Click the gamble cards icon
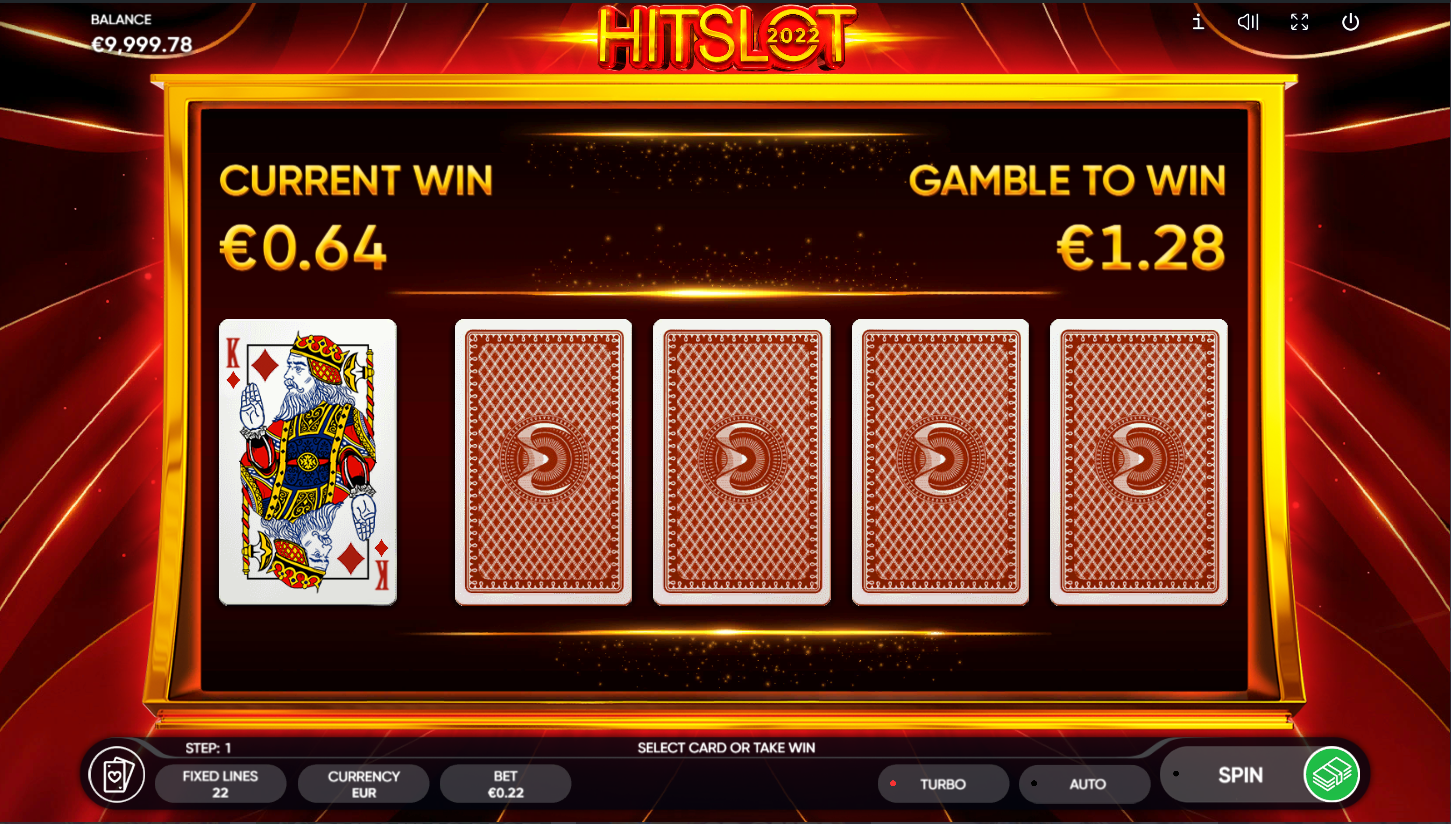 tap(116, 775)
